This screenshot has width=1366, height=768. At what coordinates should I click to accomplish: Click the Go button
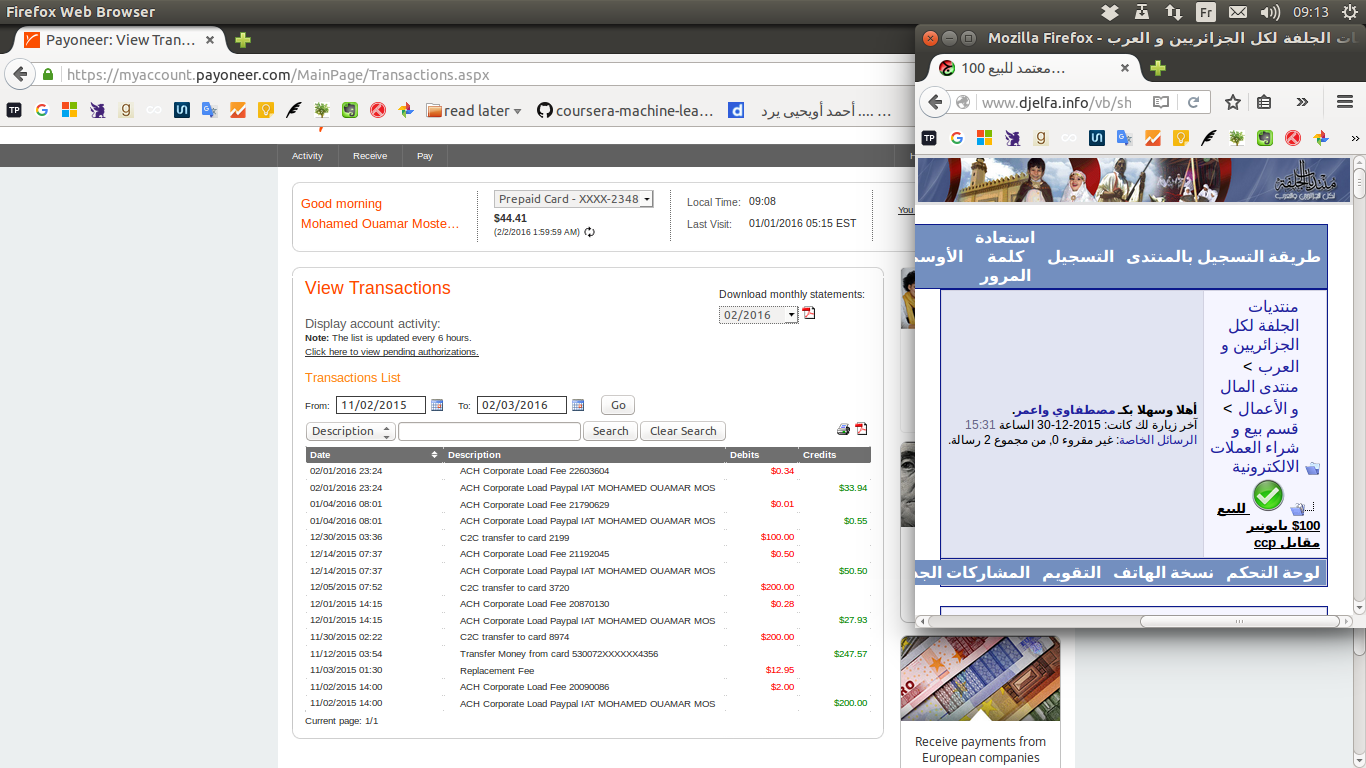point(618,405)
